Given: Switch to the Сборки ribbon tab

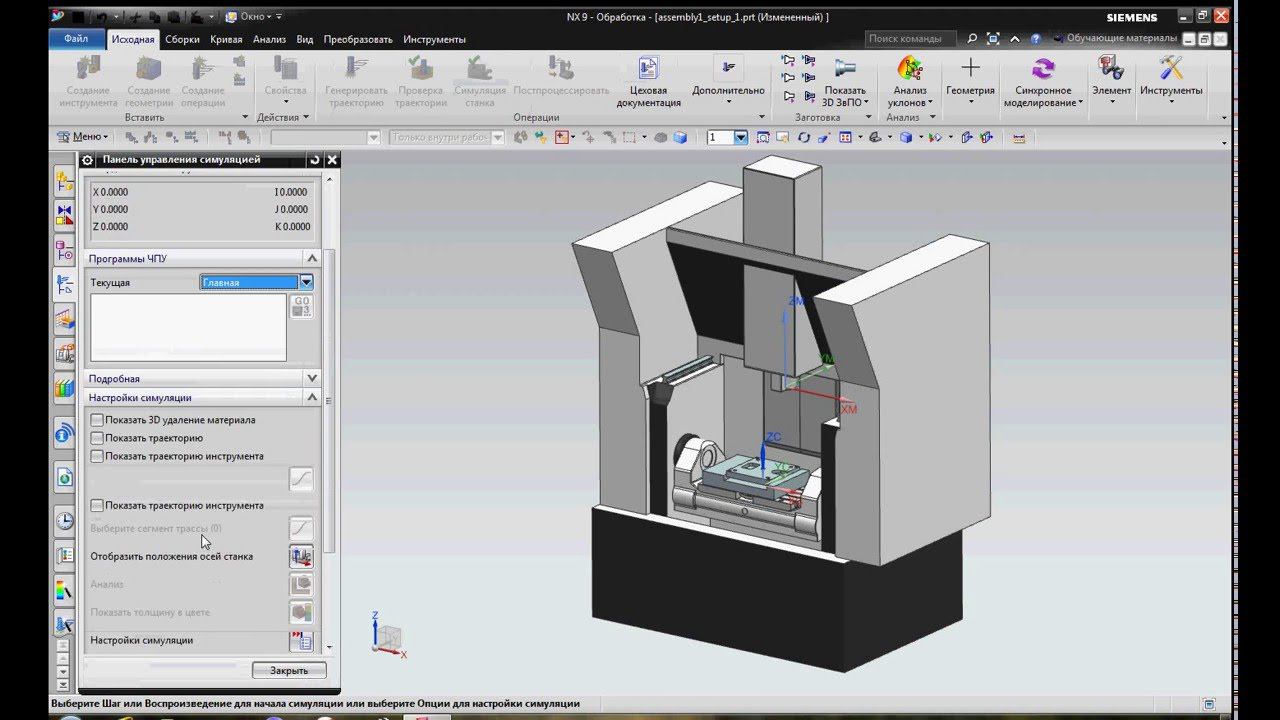Looking at the screenshot, I should 182,39.
